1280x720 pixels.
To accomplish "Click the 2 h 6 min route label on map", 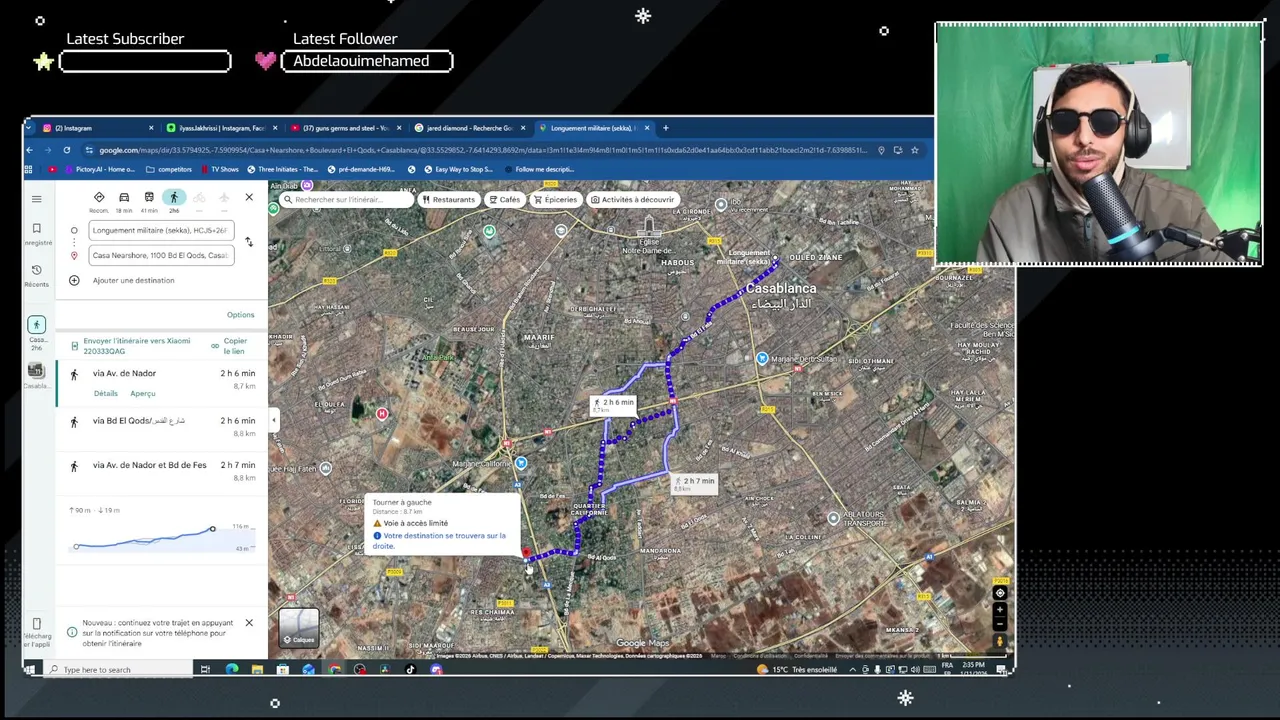I will pos(613,404).
